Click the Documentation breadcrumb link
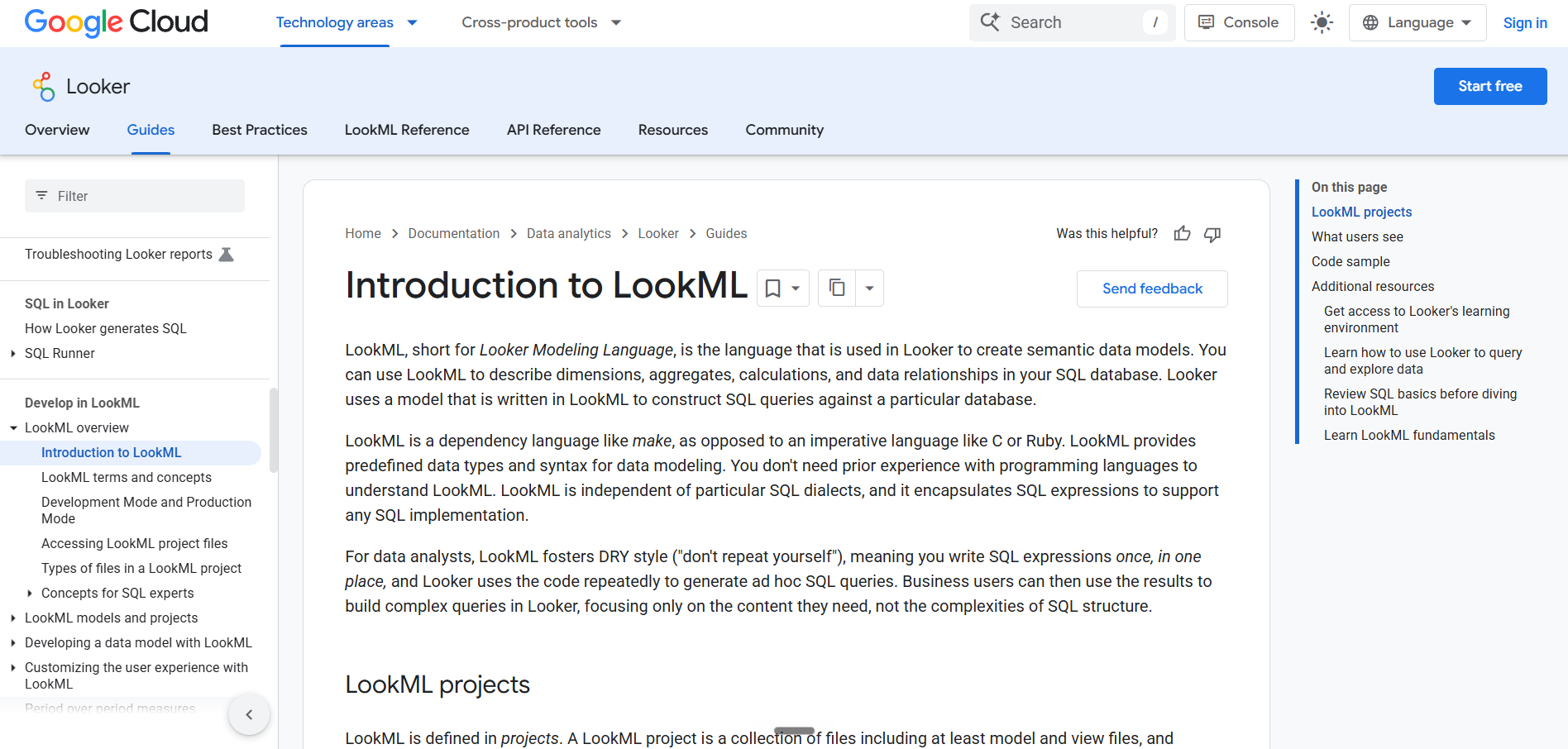This screenshot has height=749, width=1568. click(454, 234)
